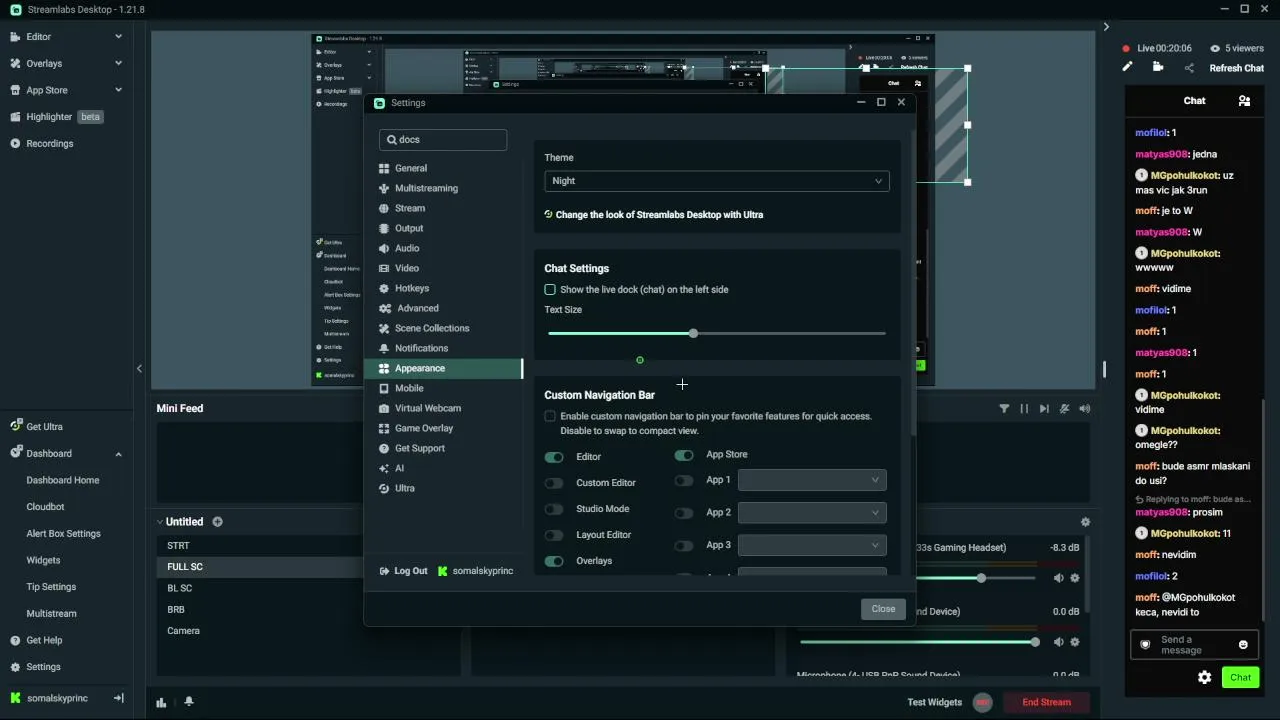The height and width of the screenshot is (720, 1280).
Task: Toggle the Studio Mode switch
Action: [x=554, y=509]
